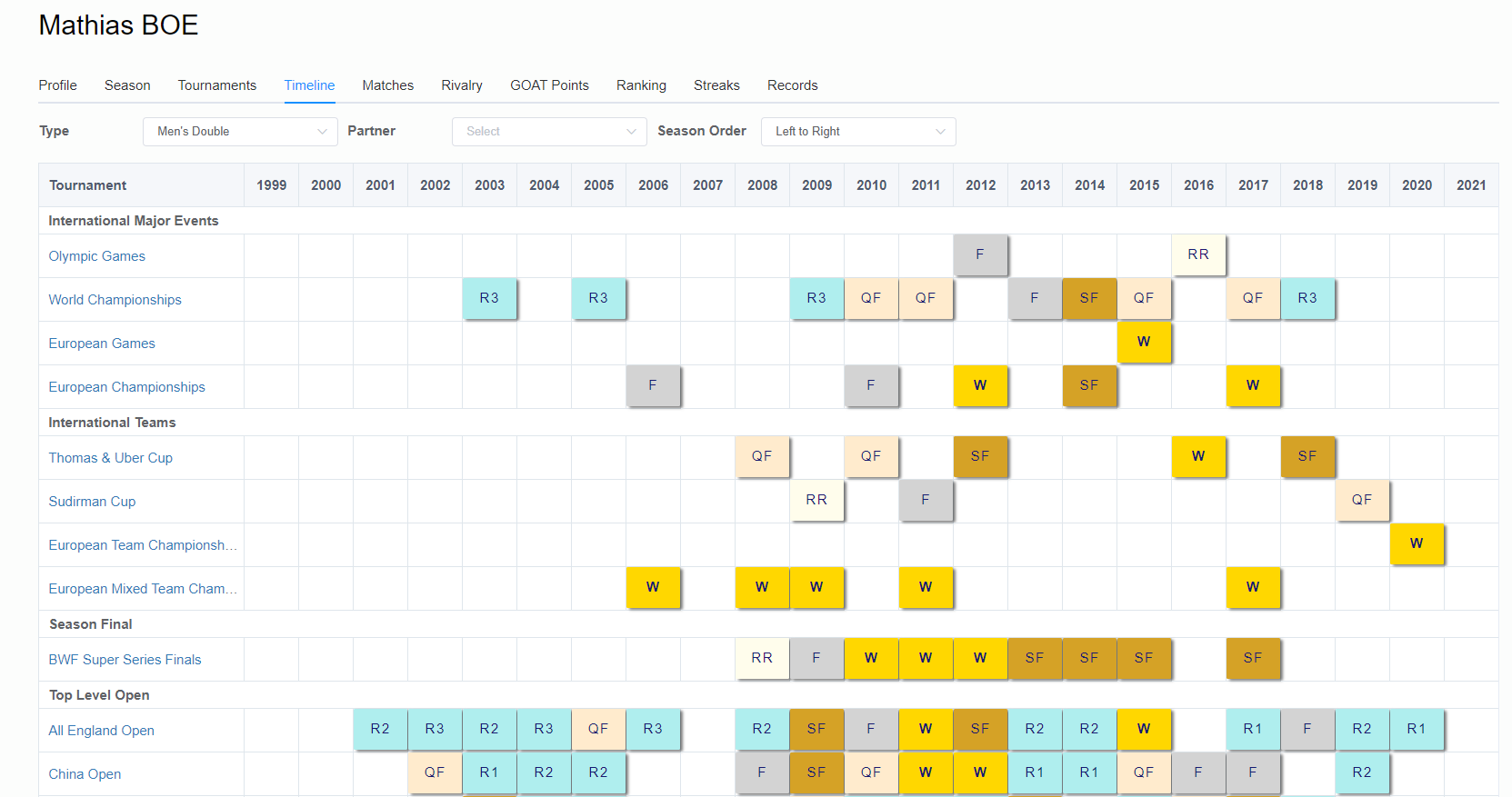
Task: Click the 1999 year column header
Action: click(x=271, y=185)
